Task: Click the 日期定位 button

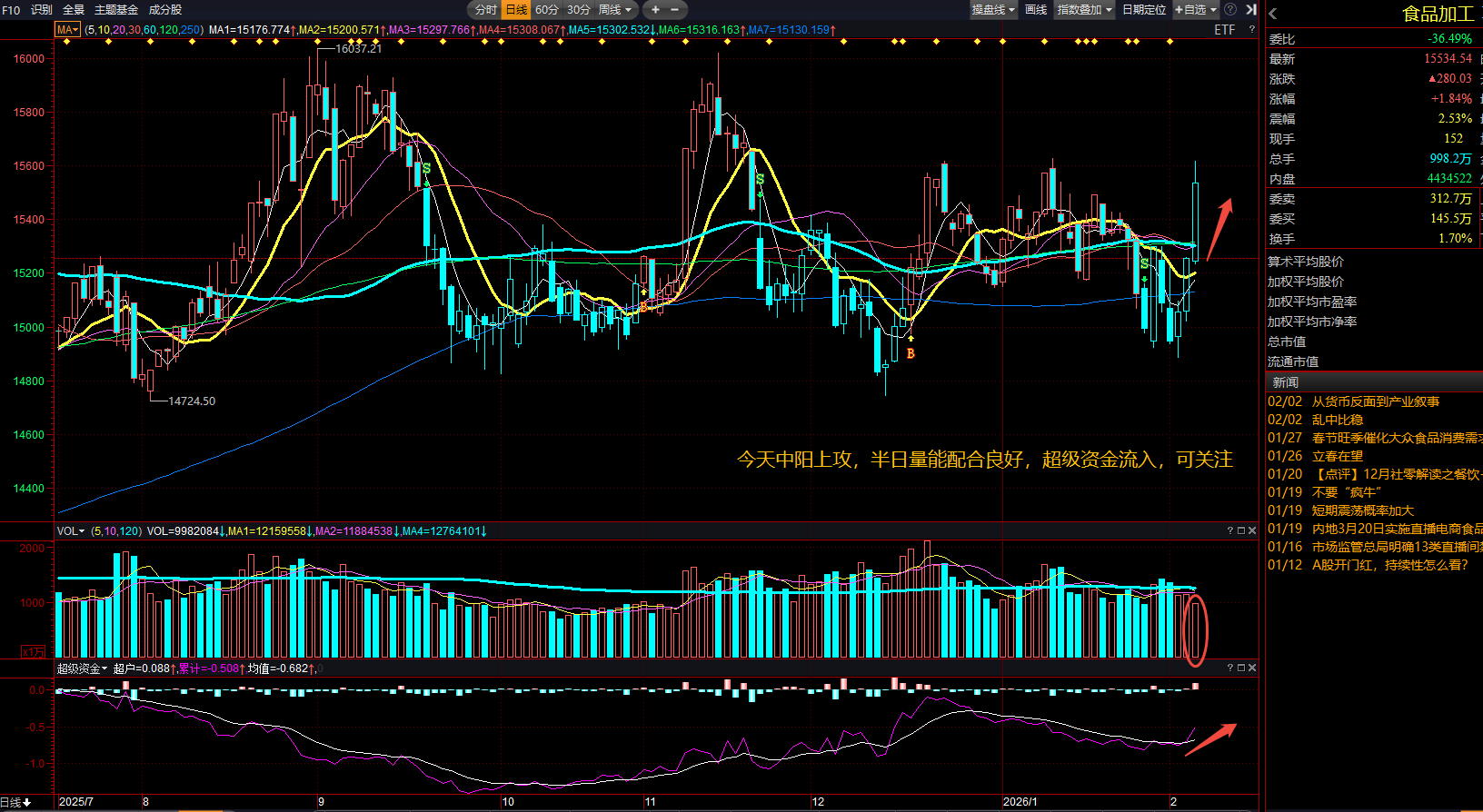Action: coord(1143,10)
